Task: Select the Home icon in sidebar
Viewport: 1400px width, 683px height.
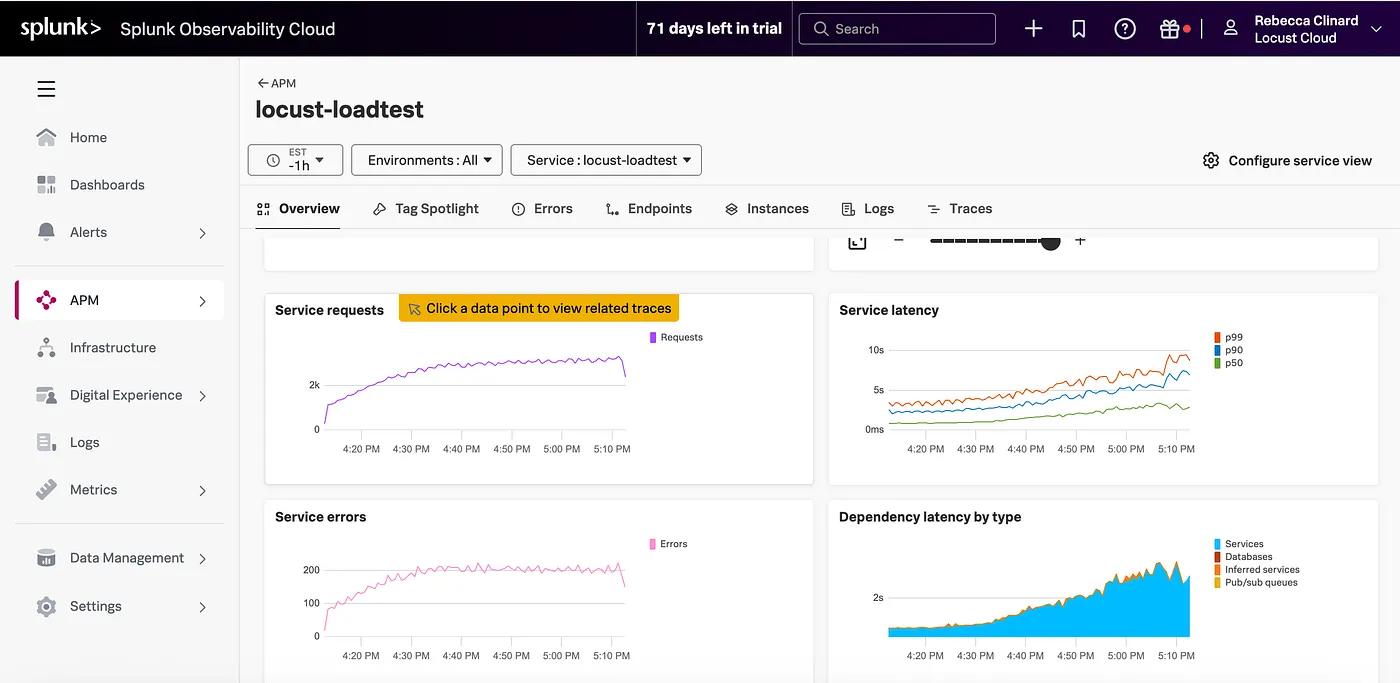Action: (x=46, y=137)
